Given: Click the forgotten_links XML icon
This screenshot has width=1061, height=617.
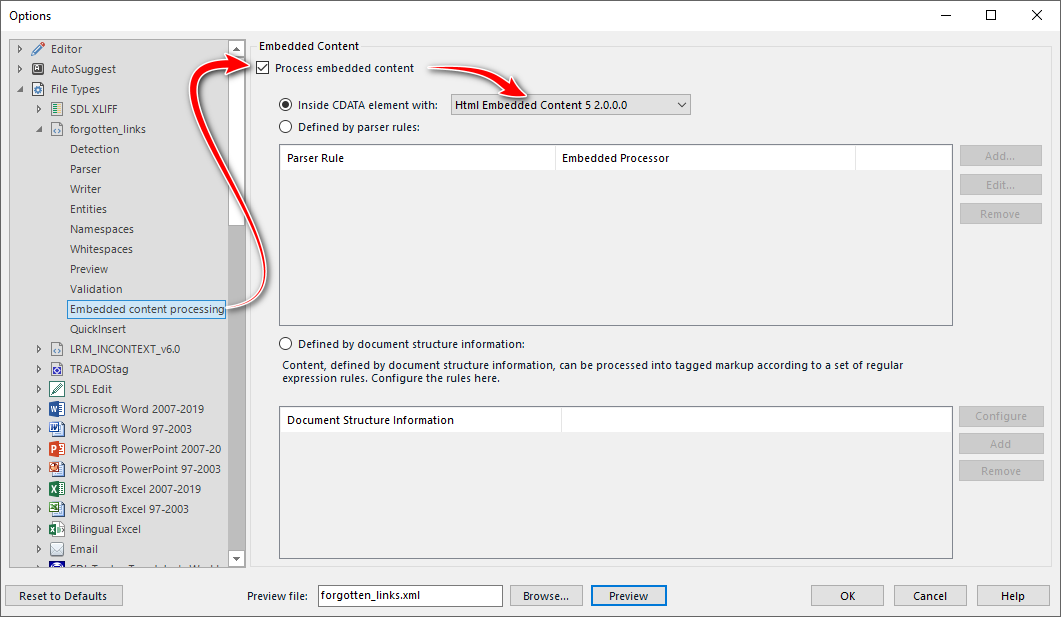Looking at the screenshot, I should (x=57, y=129).
